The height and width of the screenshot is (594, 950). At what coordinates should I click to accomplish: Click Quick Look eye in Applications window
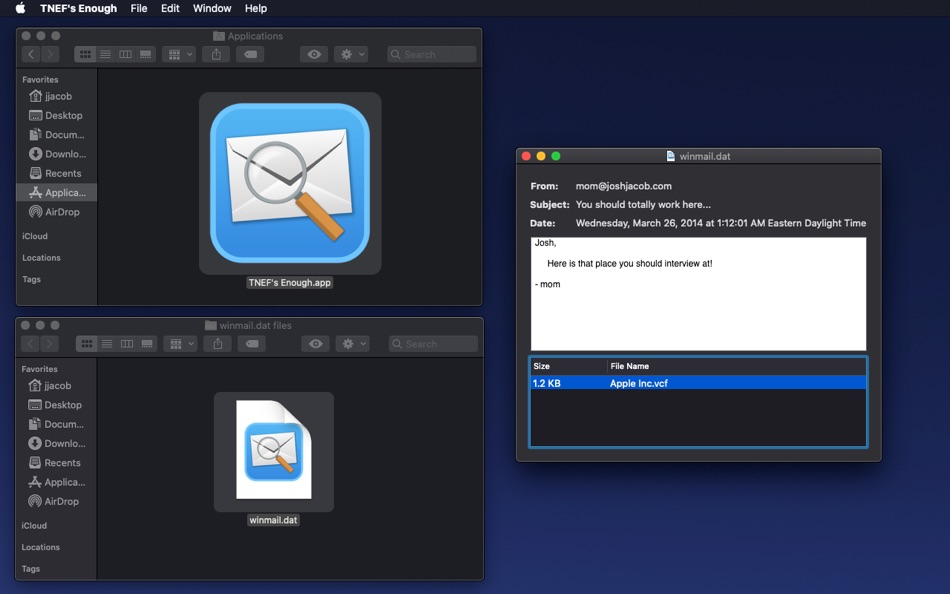point(314,55)
